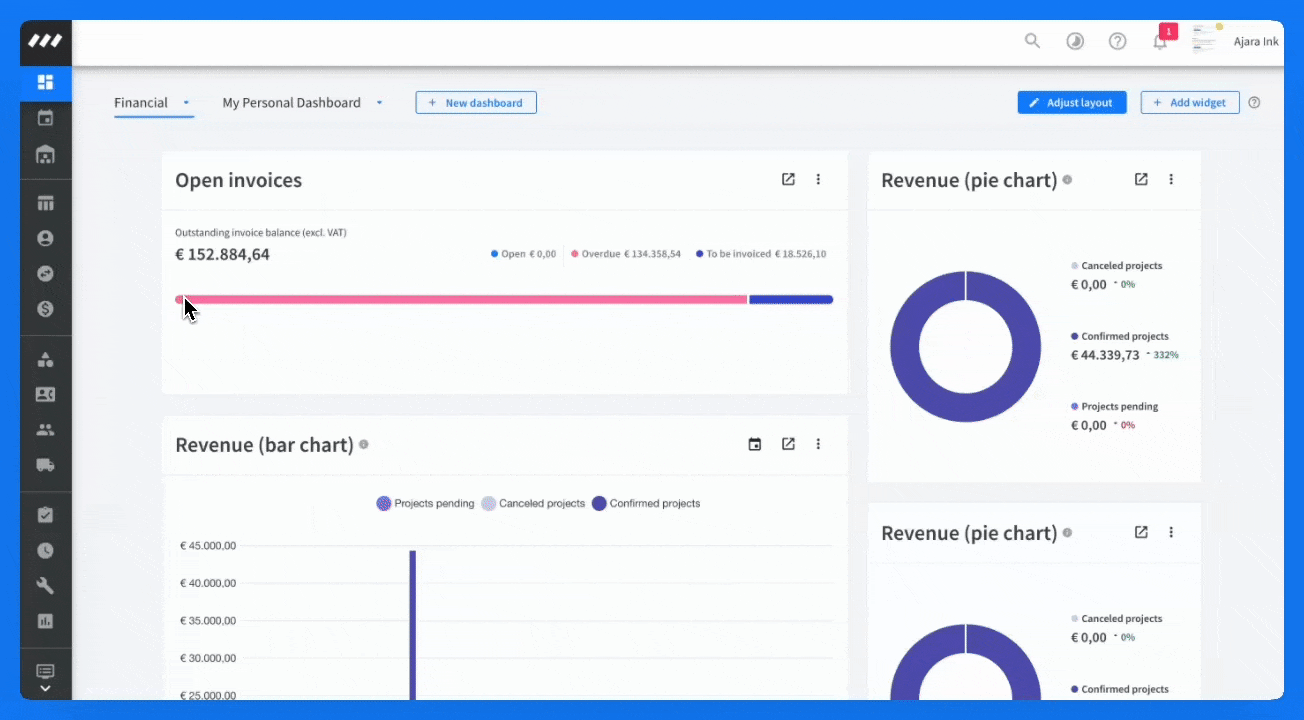Image resolution: width=1304 pixels, height=720 pixels.
Task: Click Projects pending label in top pie chart
Action: click(1119, 407)
